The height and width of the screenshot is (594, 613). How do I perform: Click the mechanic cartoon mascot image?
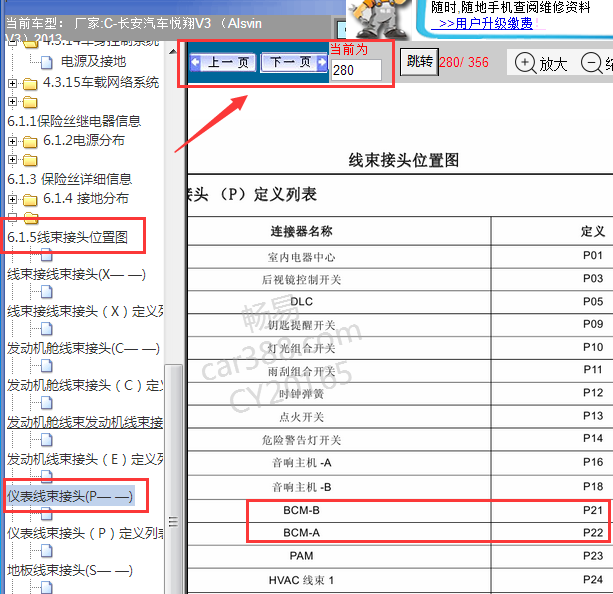pos(379,19)
